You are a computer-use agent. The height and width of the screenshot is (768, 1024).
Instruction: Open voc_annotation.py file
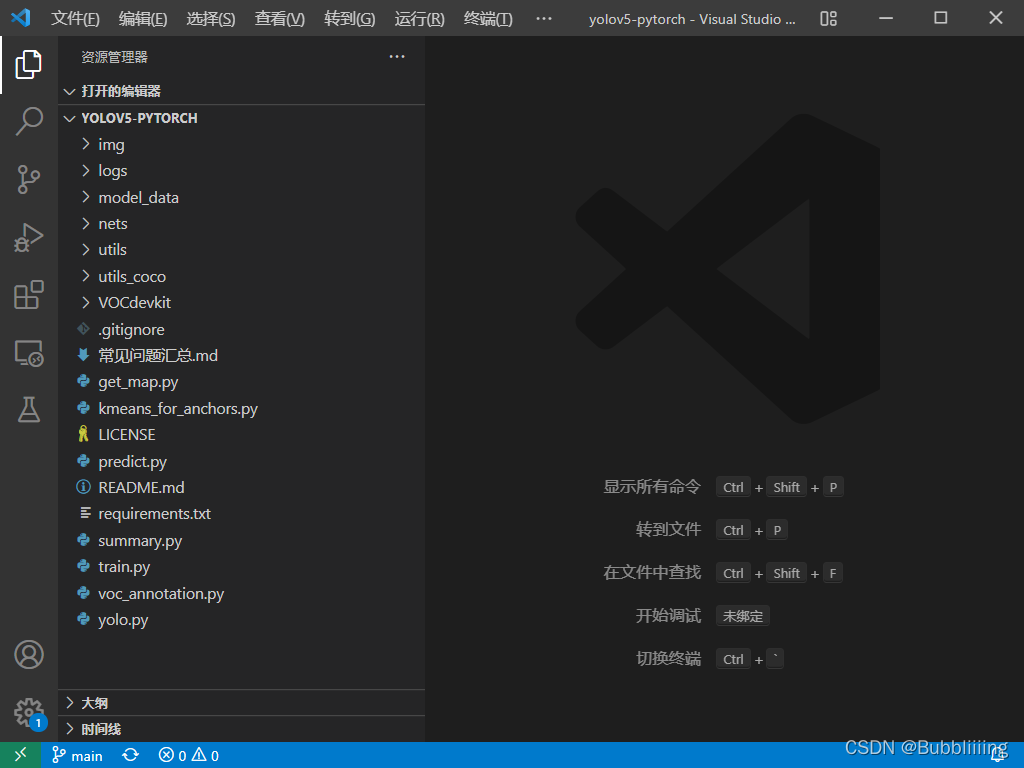pos(242,594)
